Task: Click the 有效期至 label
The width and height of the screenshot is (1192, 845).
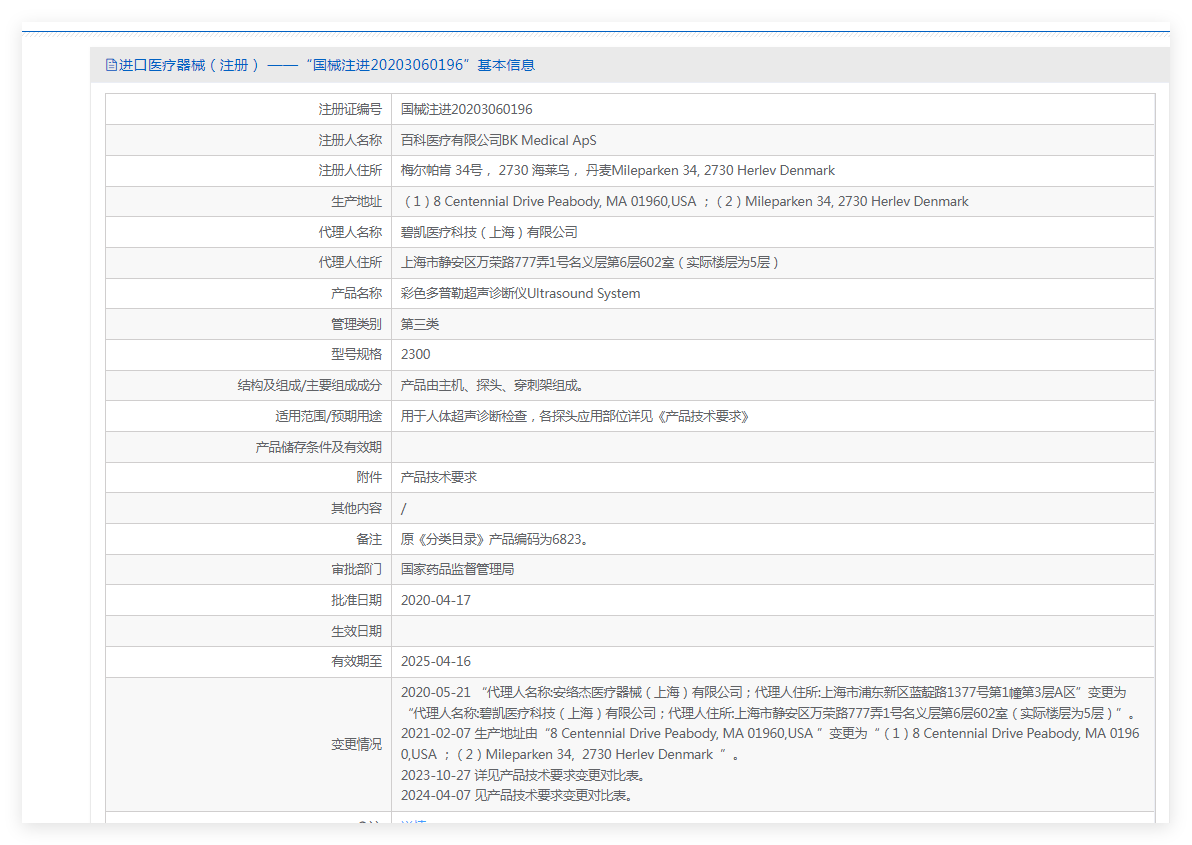Action: pos(357,661)
